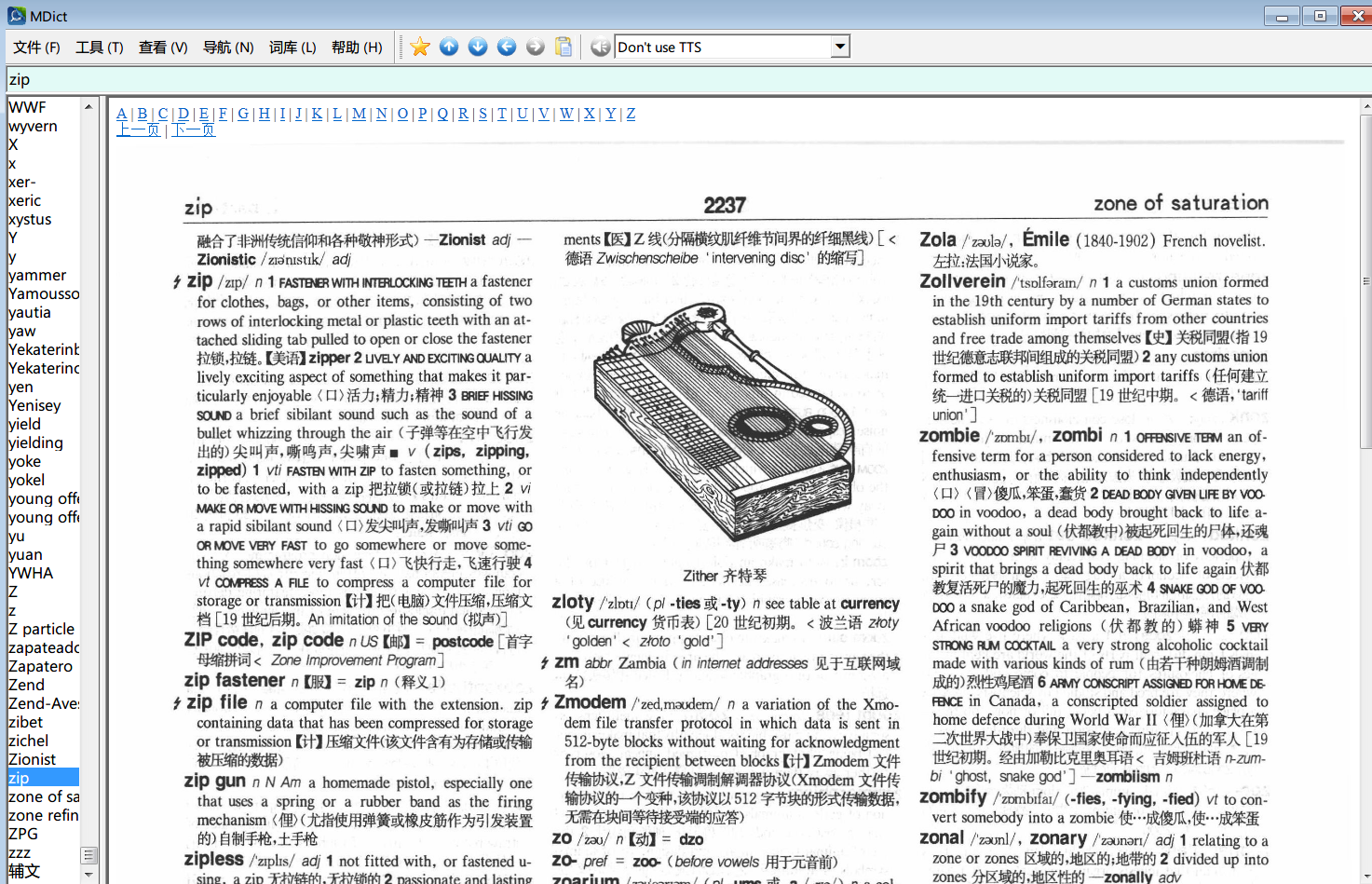Click the 下一页 next page link
Viewport: 1372px width, 884px height.
pos(194,130)
